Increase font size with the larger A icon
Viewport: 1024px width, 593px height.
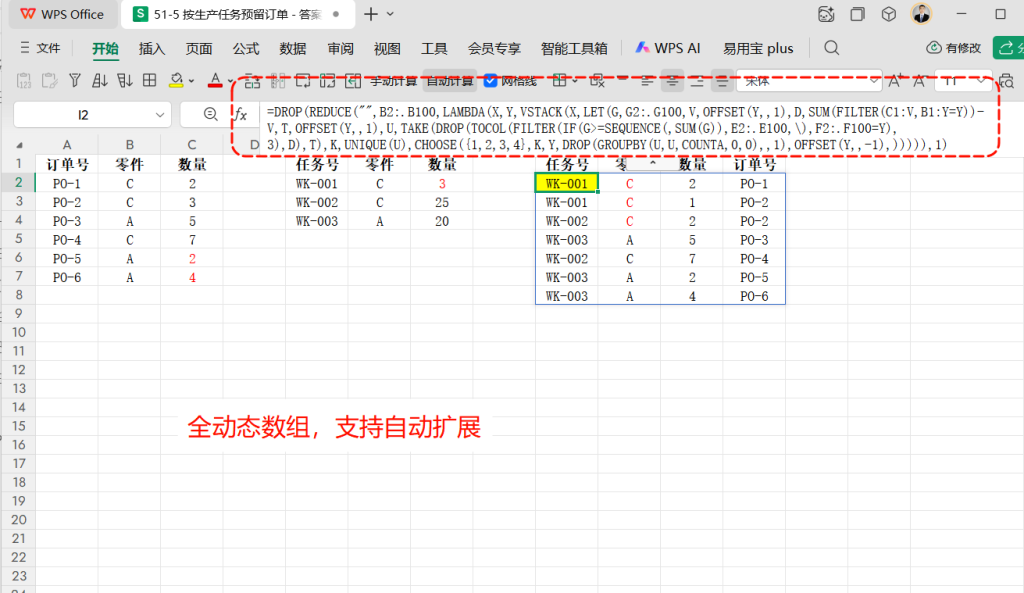894,81
